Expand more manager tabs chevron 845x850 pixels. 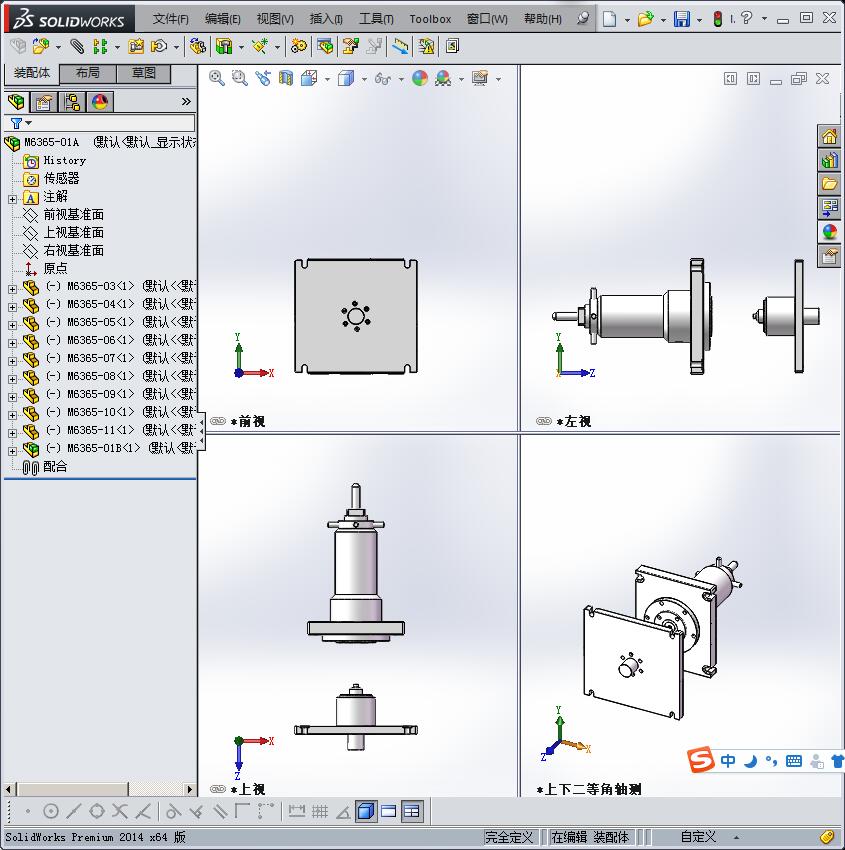[186, 101]
